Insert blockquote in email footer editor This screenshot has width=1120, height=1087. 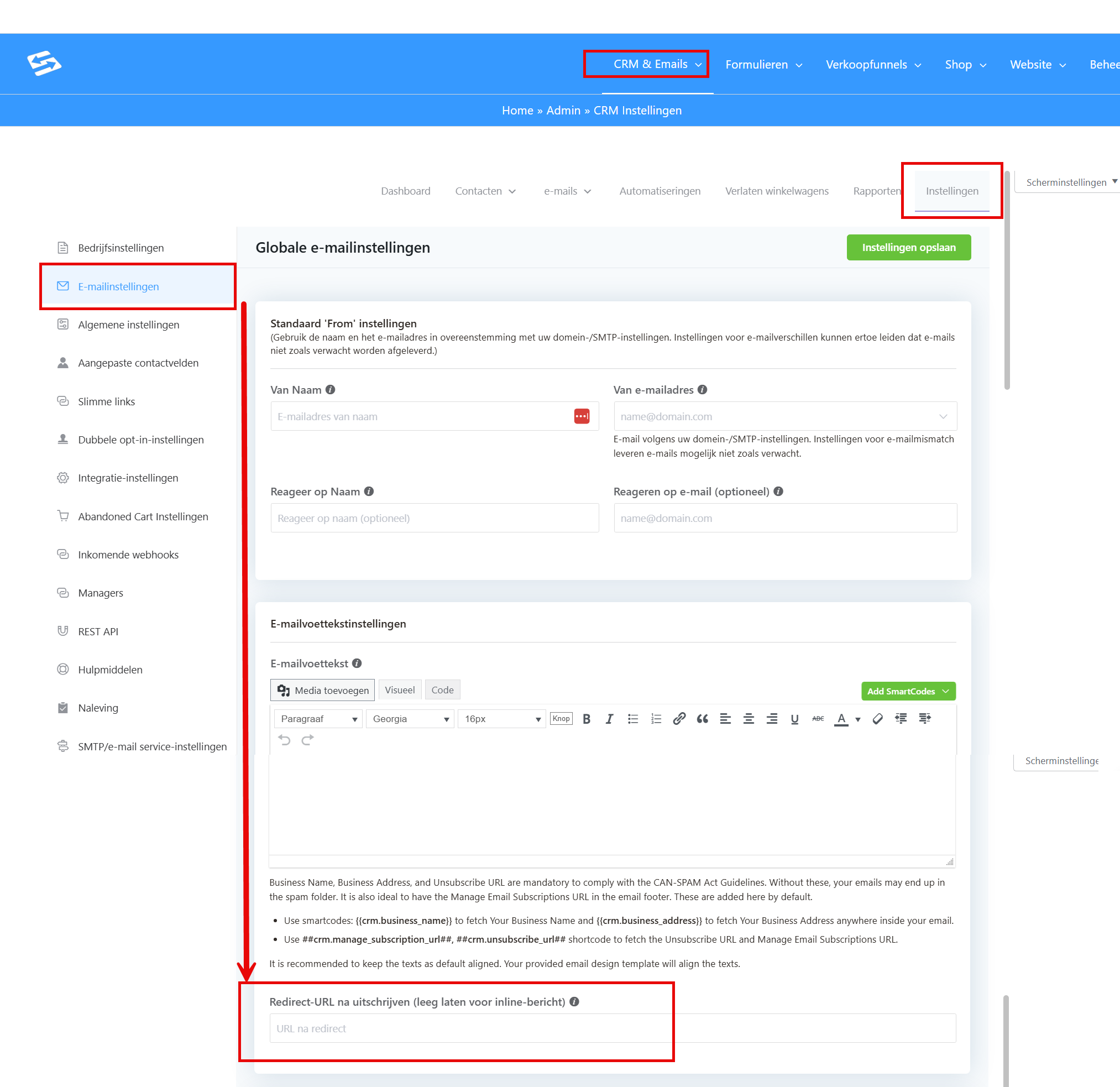(702, 719)
